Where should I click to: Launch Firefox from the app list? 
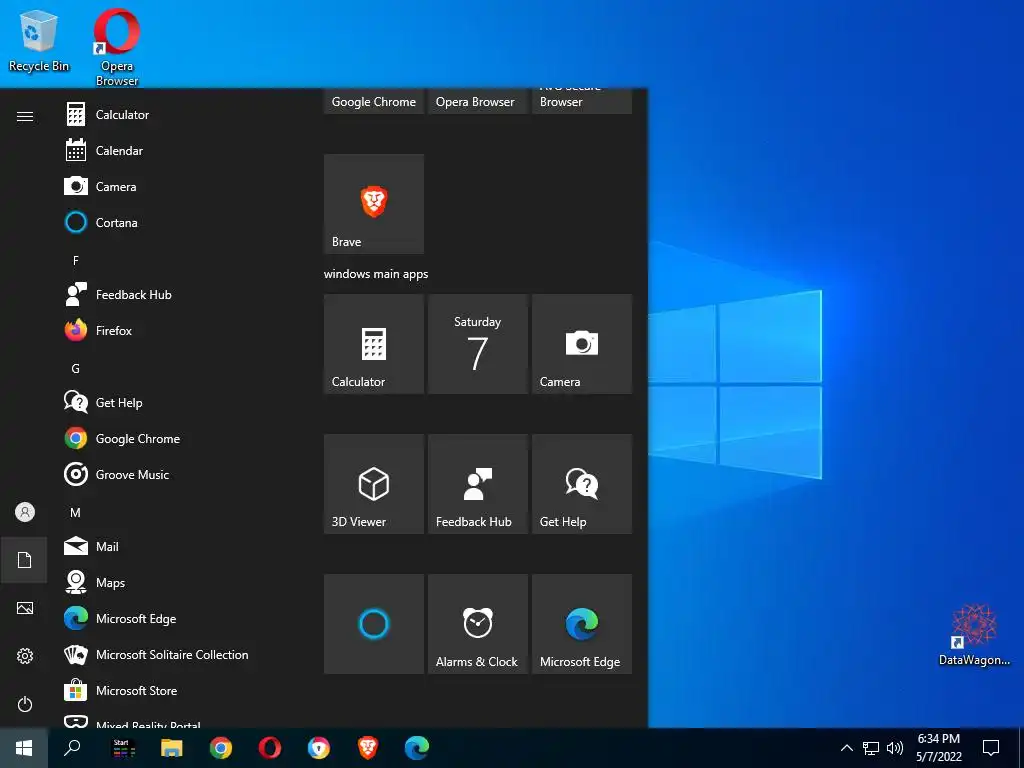pos(183,330)
